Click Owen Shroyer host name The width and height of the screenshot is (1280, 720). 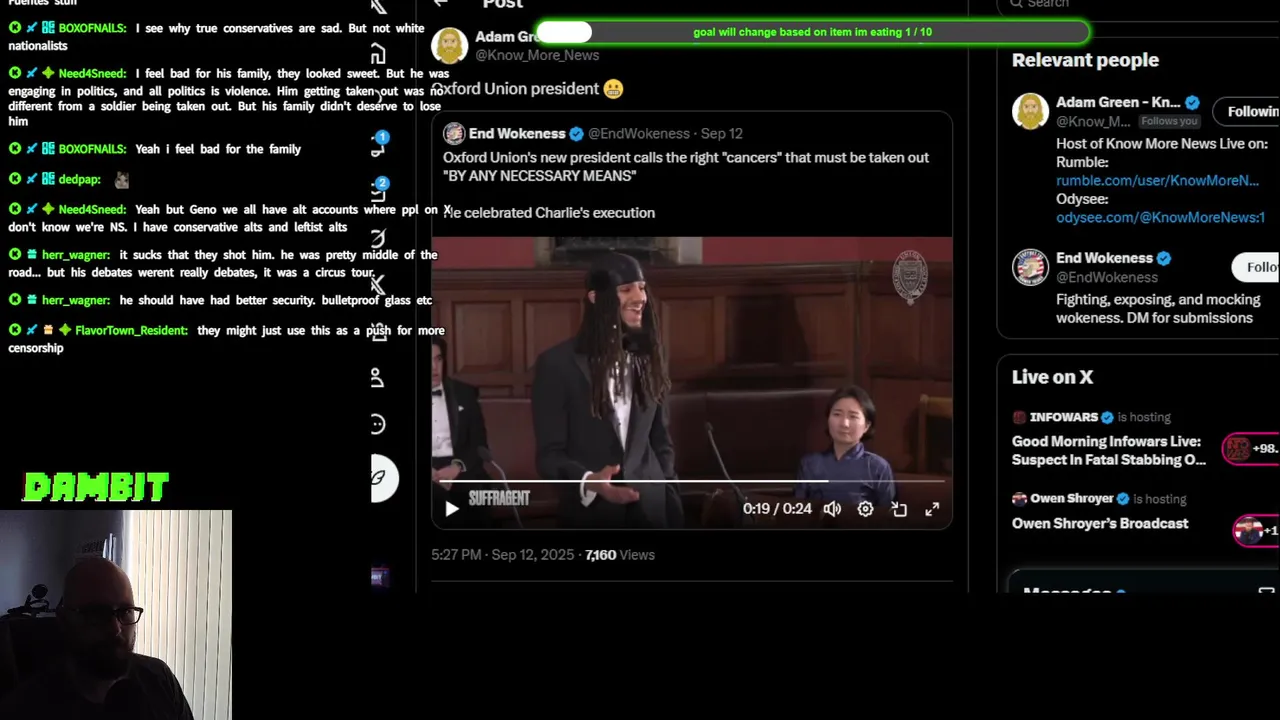1071,498
